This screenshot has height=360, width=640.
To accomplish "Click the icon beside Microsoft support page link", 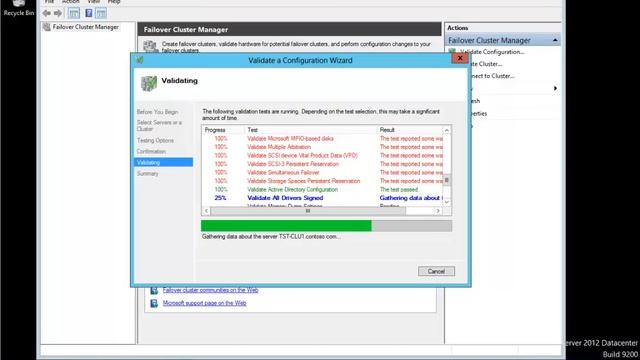I will [x=154, y=303].
